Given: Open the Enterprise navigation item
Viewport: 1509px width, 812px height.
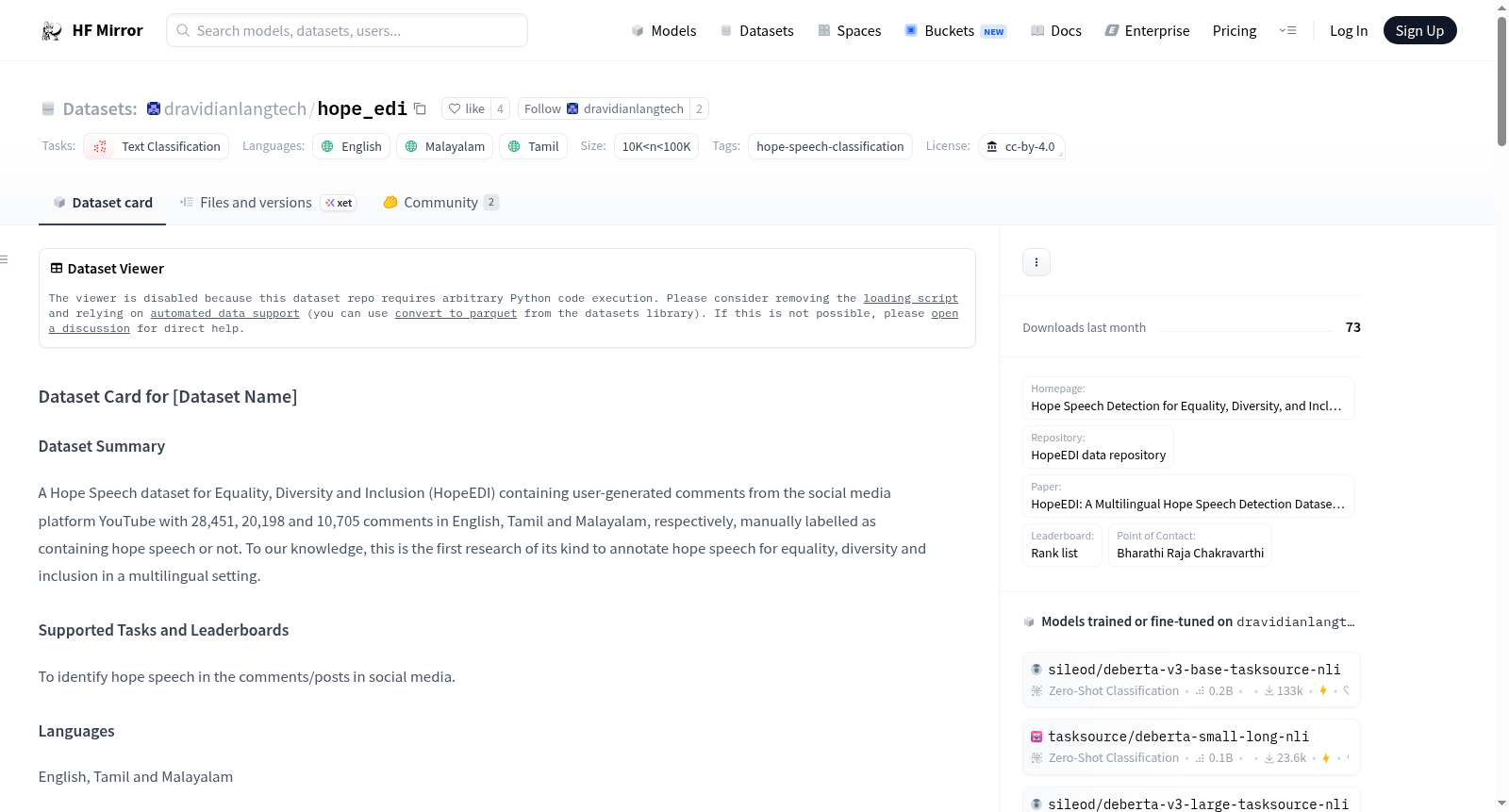Looking at the screenshot, I should [1147, 31].
